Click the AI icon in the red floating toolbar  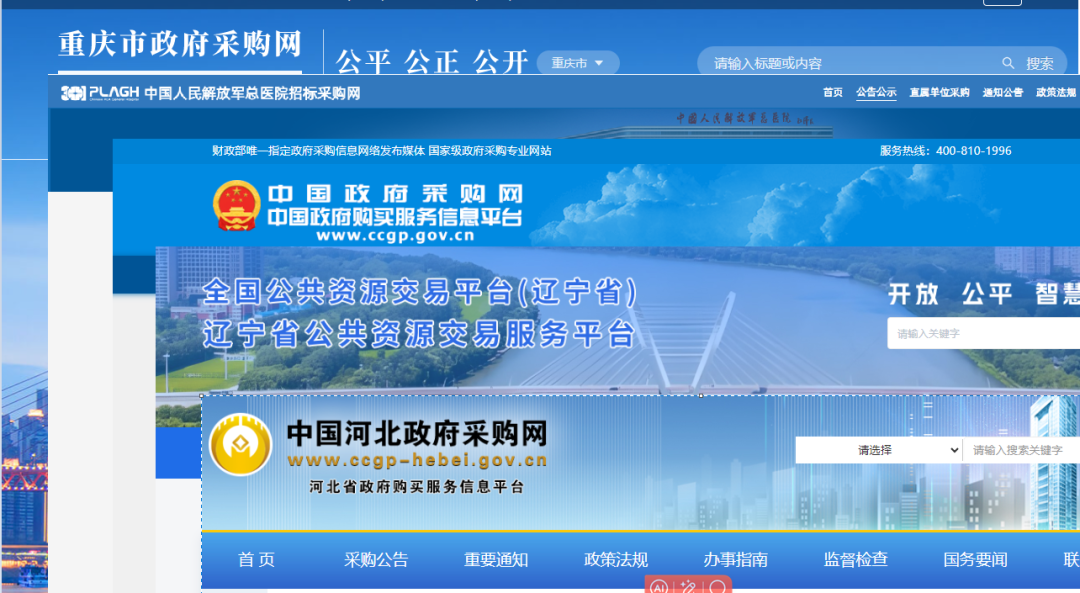(659, 587)
